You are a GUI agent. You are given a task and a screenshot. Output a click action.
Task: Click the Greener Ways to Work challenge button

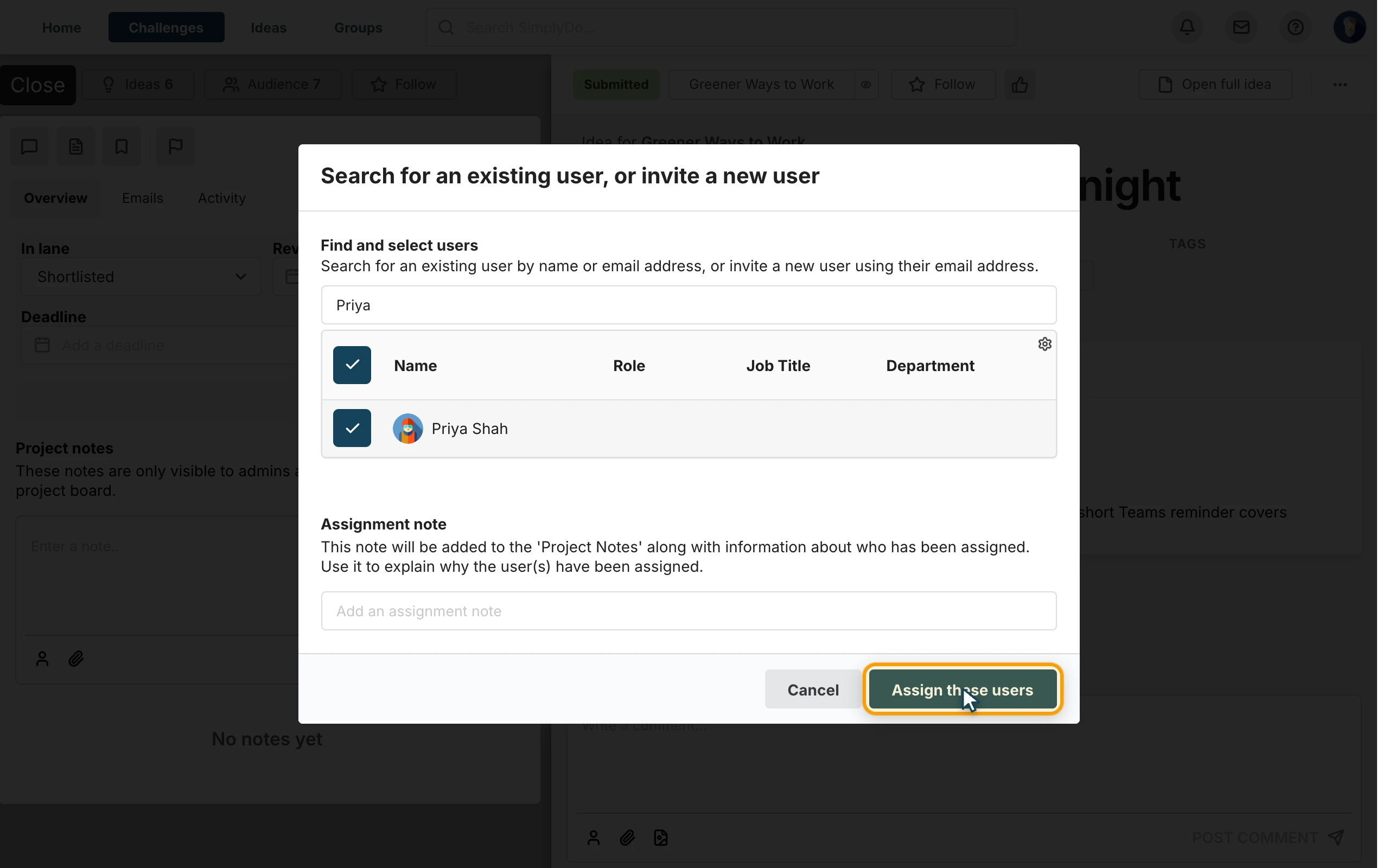point(761,85)
